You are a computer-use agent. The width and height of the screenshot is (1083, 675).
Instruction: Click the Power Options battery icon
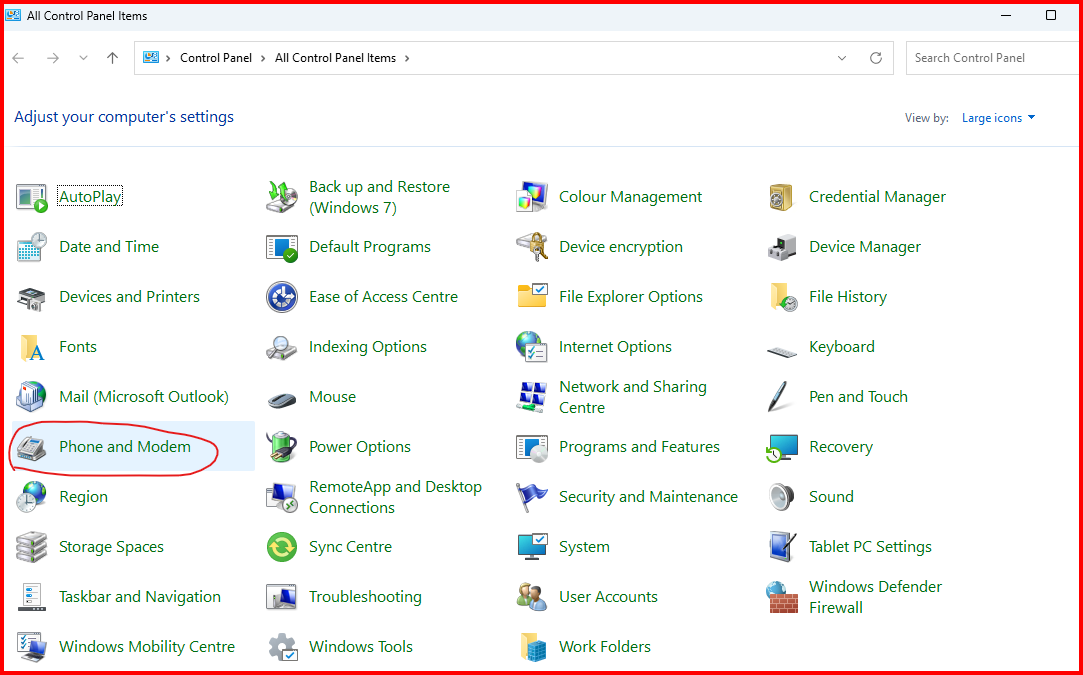point(282,447)
